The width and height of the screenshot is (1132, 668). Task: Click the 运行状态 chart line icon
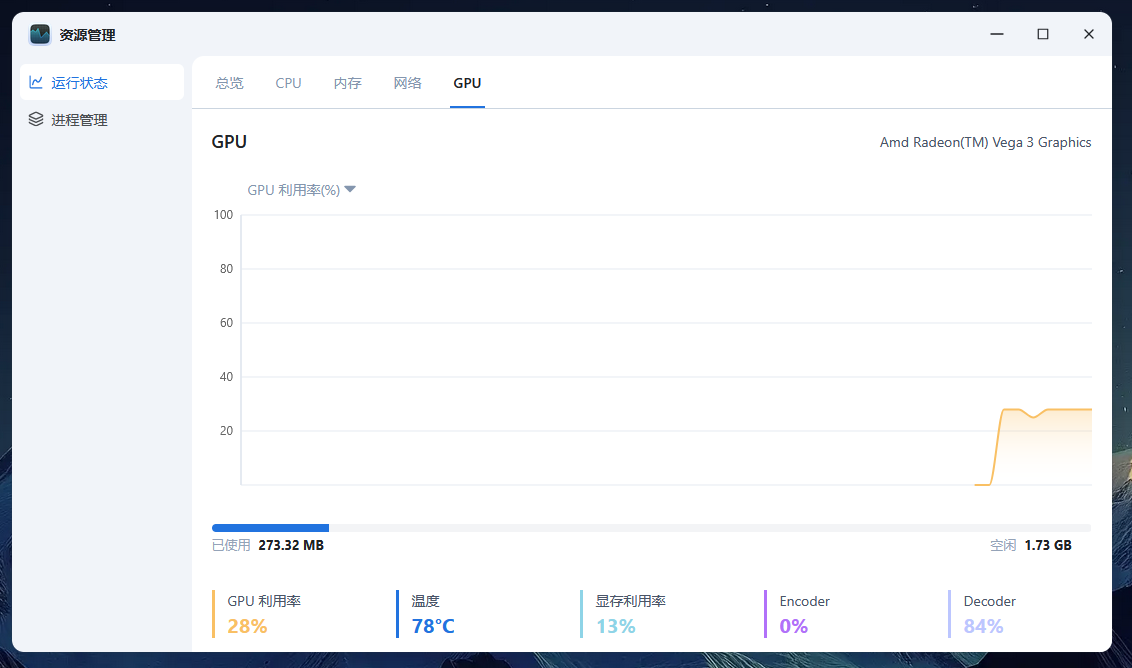point(36,83)
